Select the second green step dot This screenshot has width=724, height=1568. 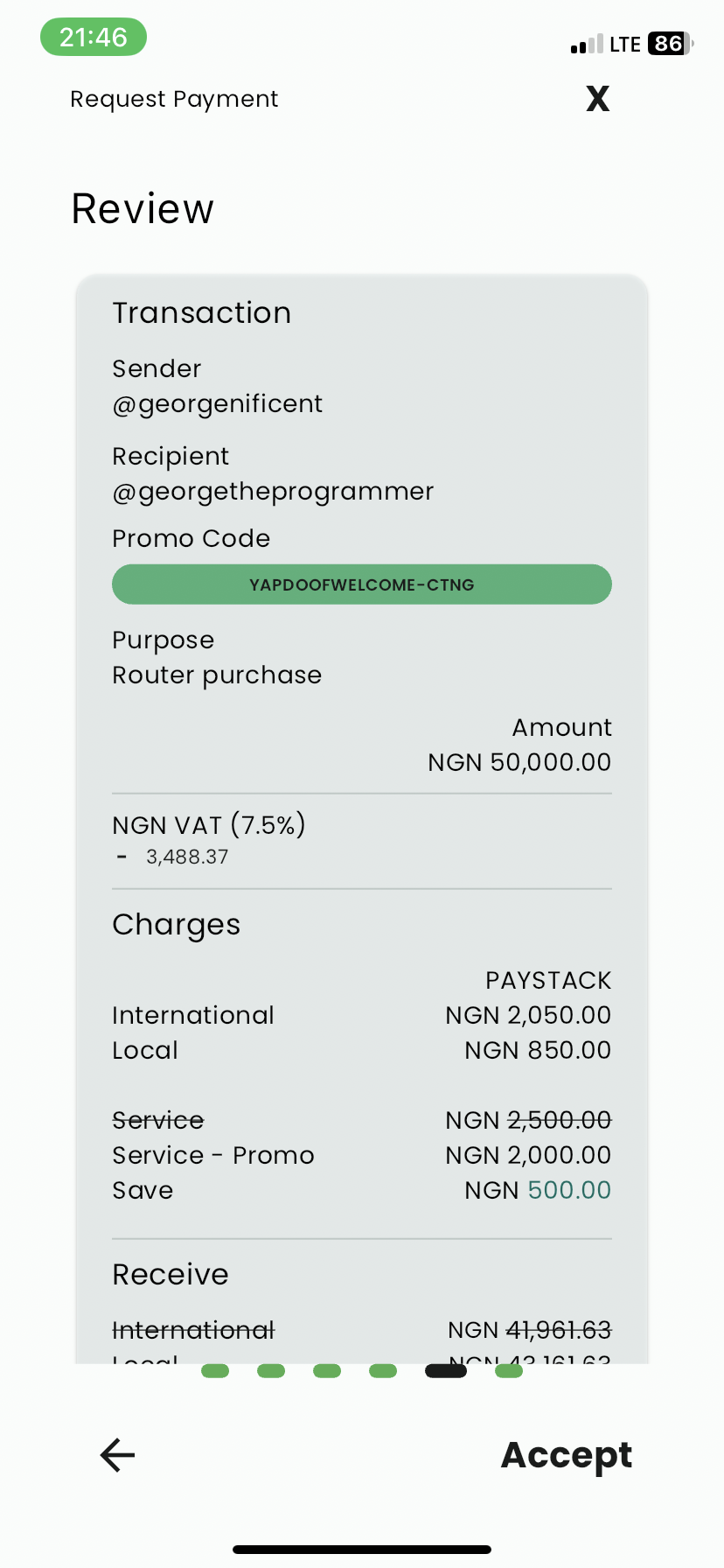pos(271,1371)
